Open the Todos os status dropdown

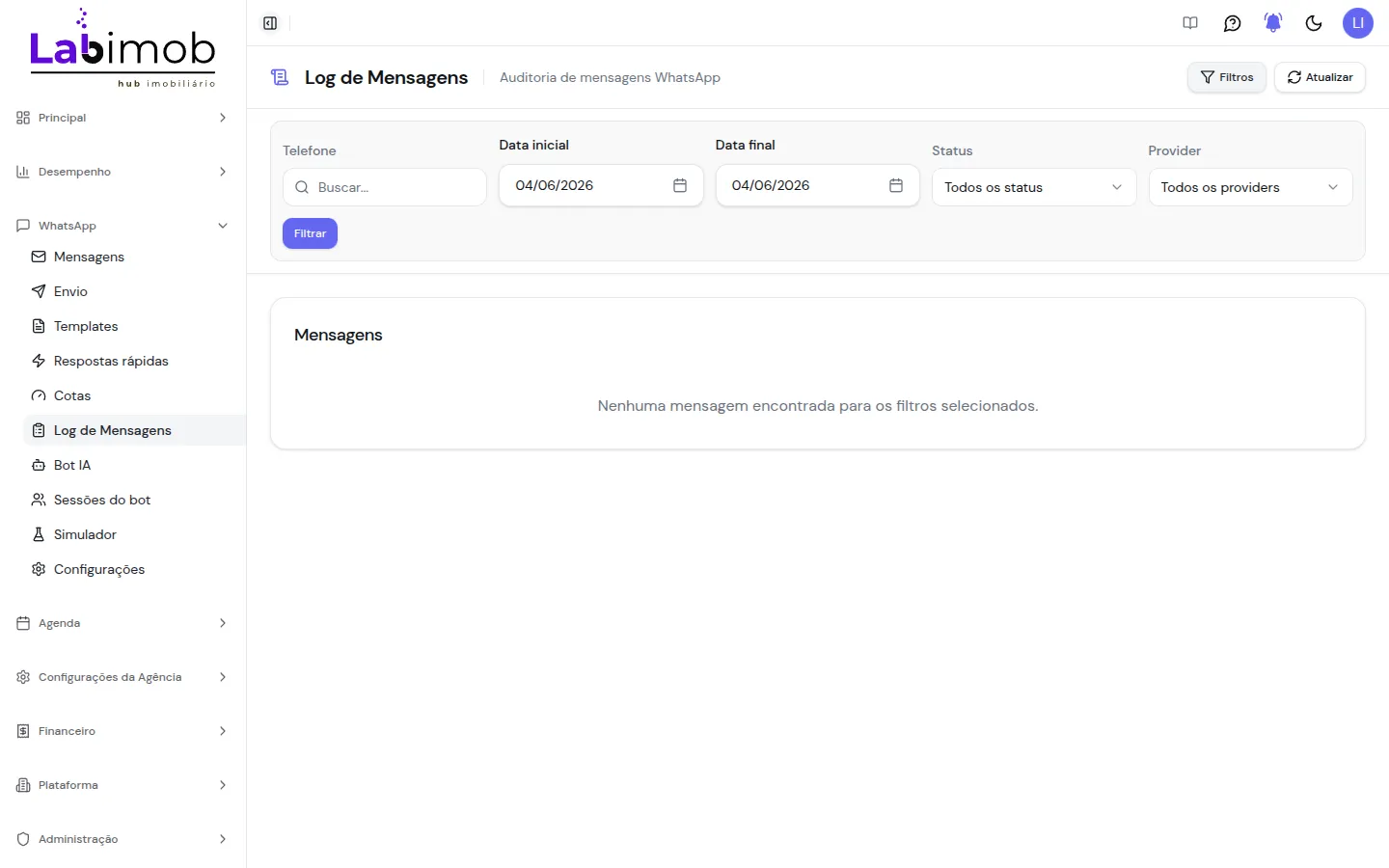click(x=1034, y=187)
